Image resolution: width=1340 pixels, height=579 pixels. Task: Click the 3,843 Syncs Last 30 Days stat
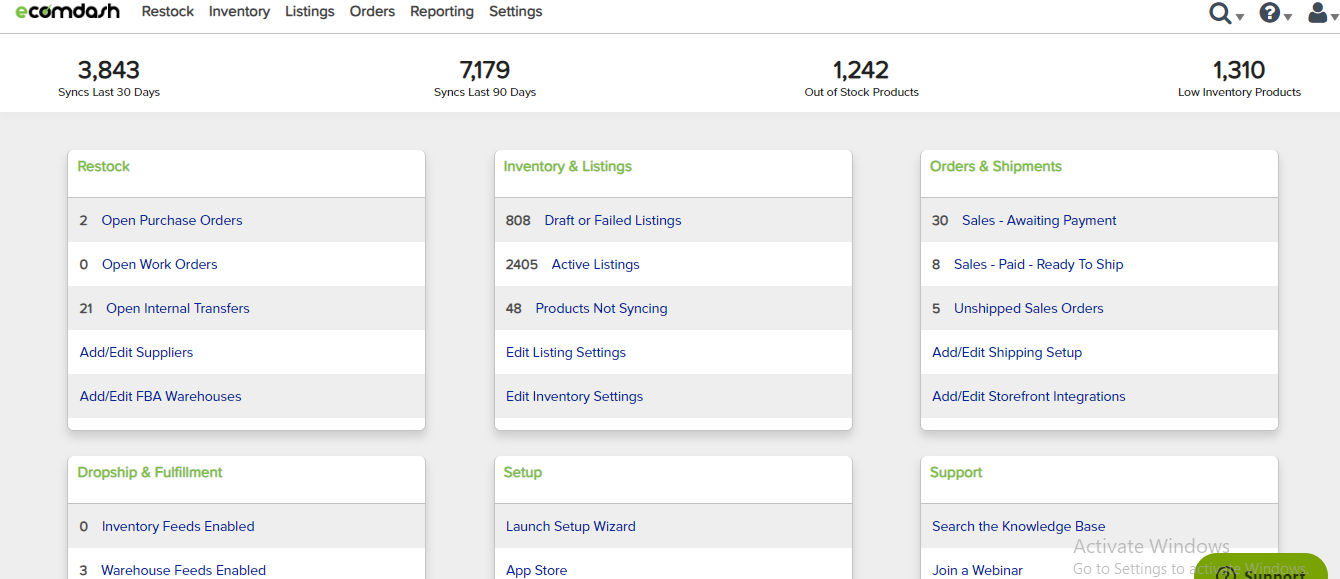coord(109,77)
